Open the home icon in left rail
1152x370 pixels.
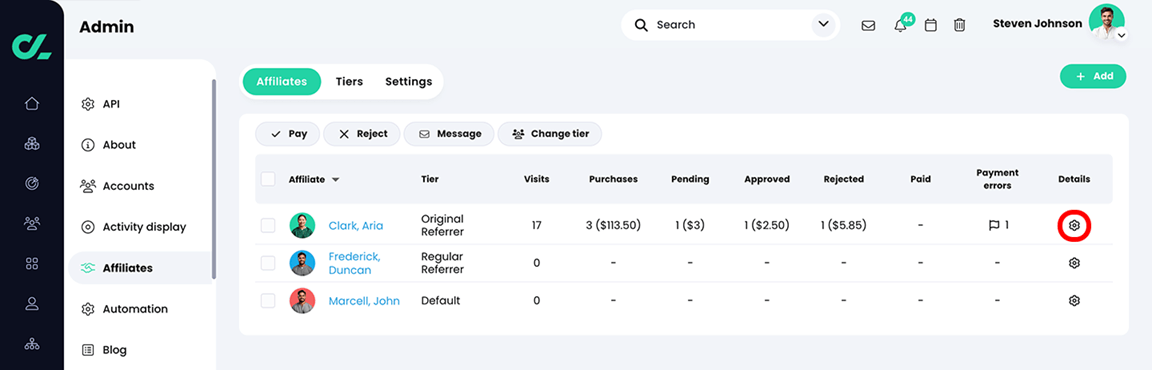32,104
